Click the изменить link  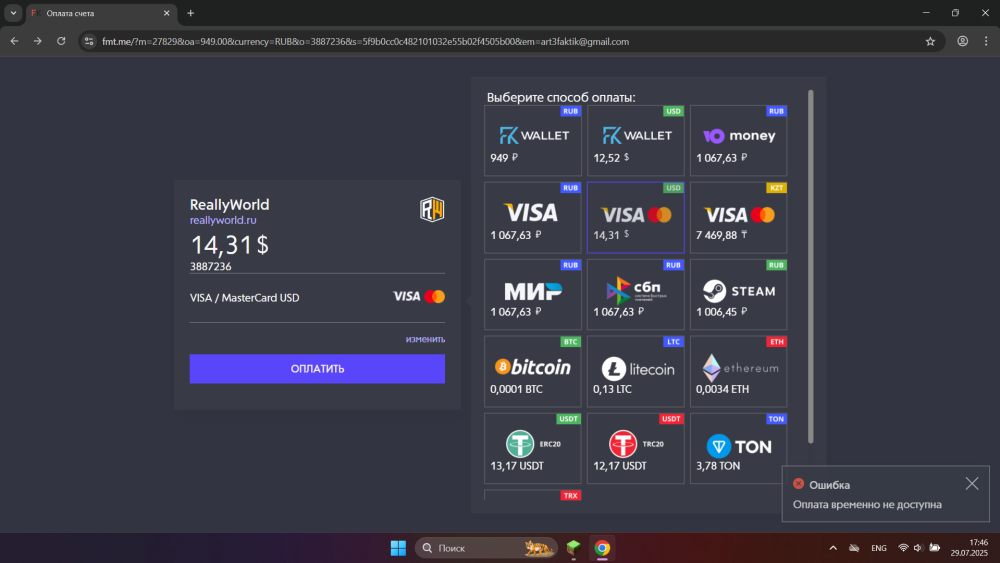click(425, 339)
